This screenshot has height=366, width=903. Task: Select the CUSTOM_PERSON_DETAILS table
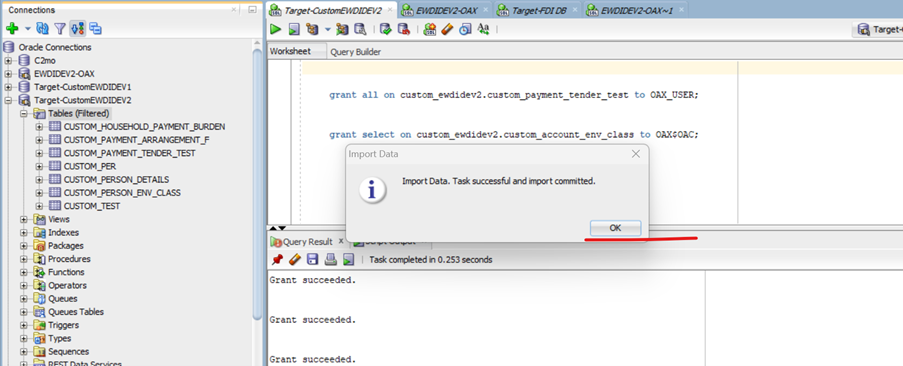[x=116, y=180]
